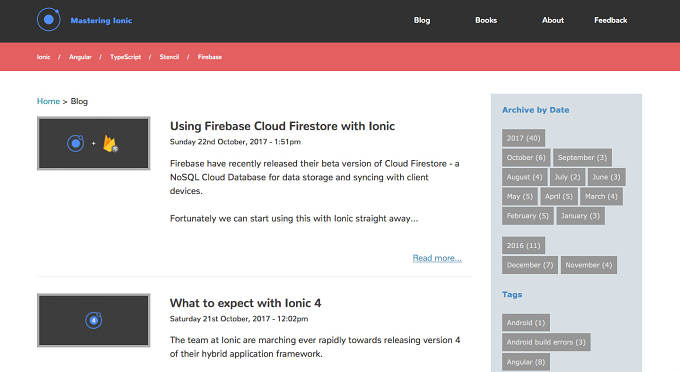Select the TypeScript category in red bar
Image resolution: width=680 pixels, height=372 pixels.
click(125, 57)
